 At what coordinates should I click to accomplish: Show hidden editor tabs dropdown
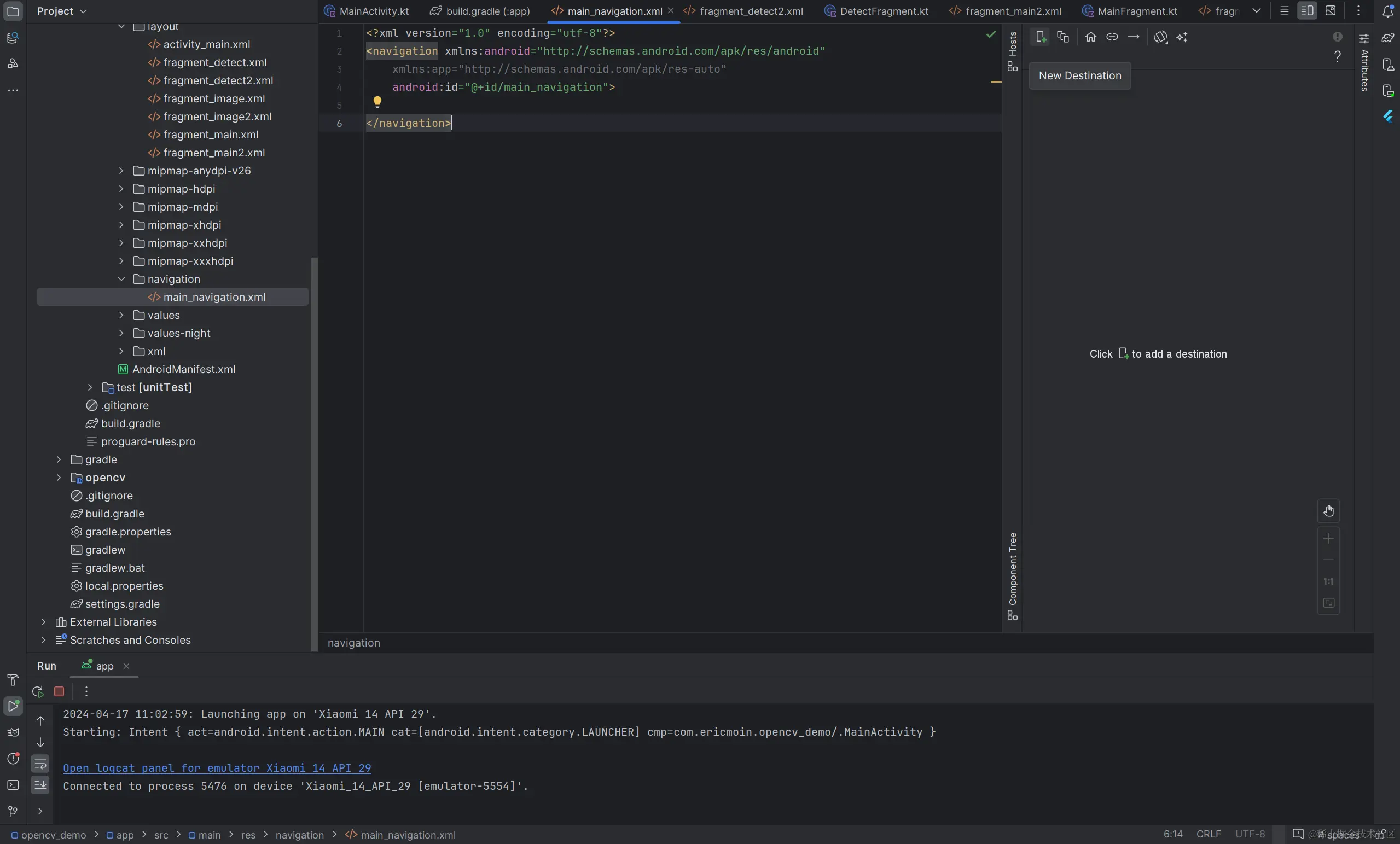click(x=1256, y=11)
